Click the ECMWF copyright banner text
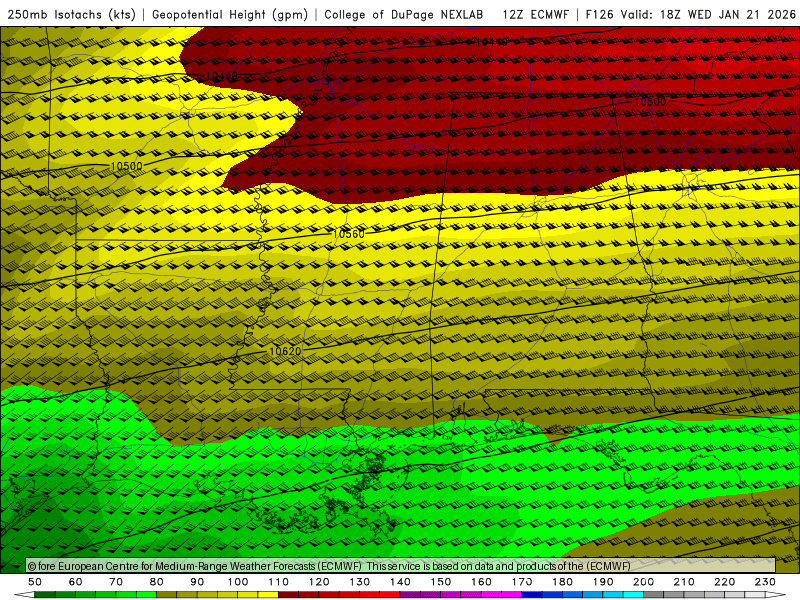The image size is (800, 600). 329,566
